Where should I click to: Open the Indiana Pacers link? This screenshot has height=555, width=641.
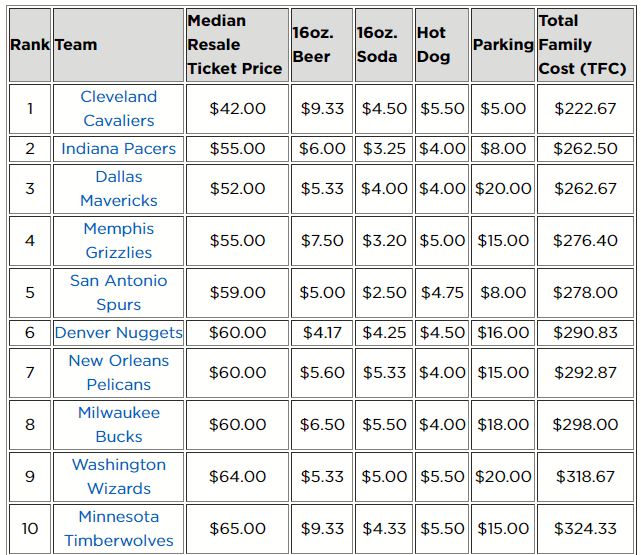[x=119, y=149]
